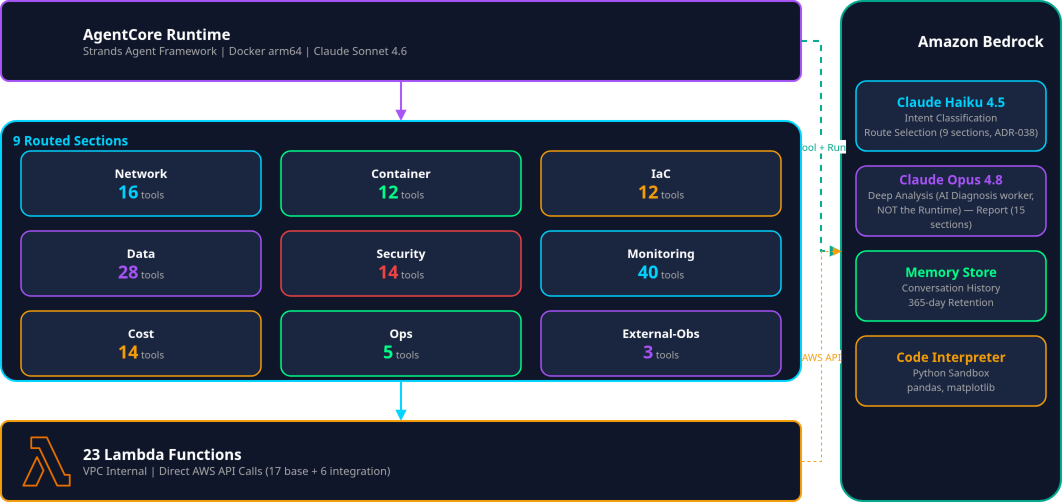Viewport: 1064px width, 504px height.
Task: Click the Intent Classification text
Action: (951, 119)
